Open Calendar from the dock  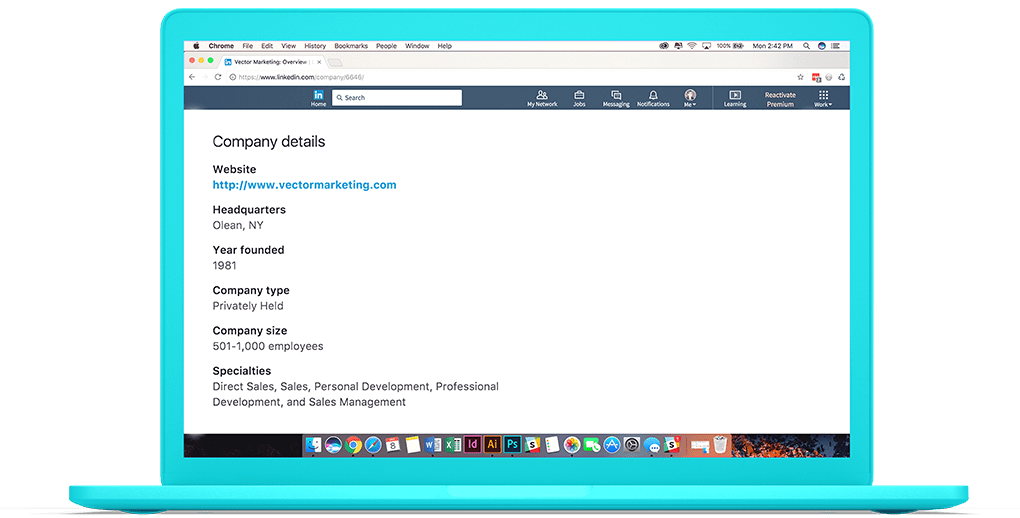click(x=393, y=444)
